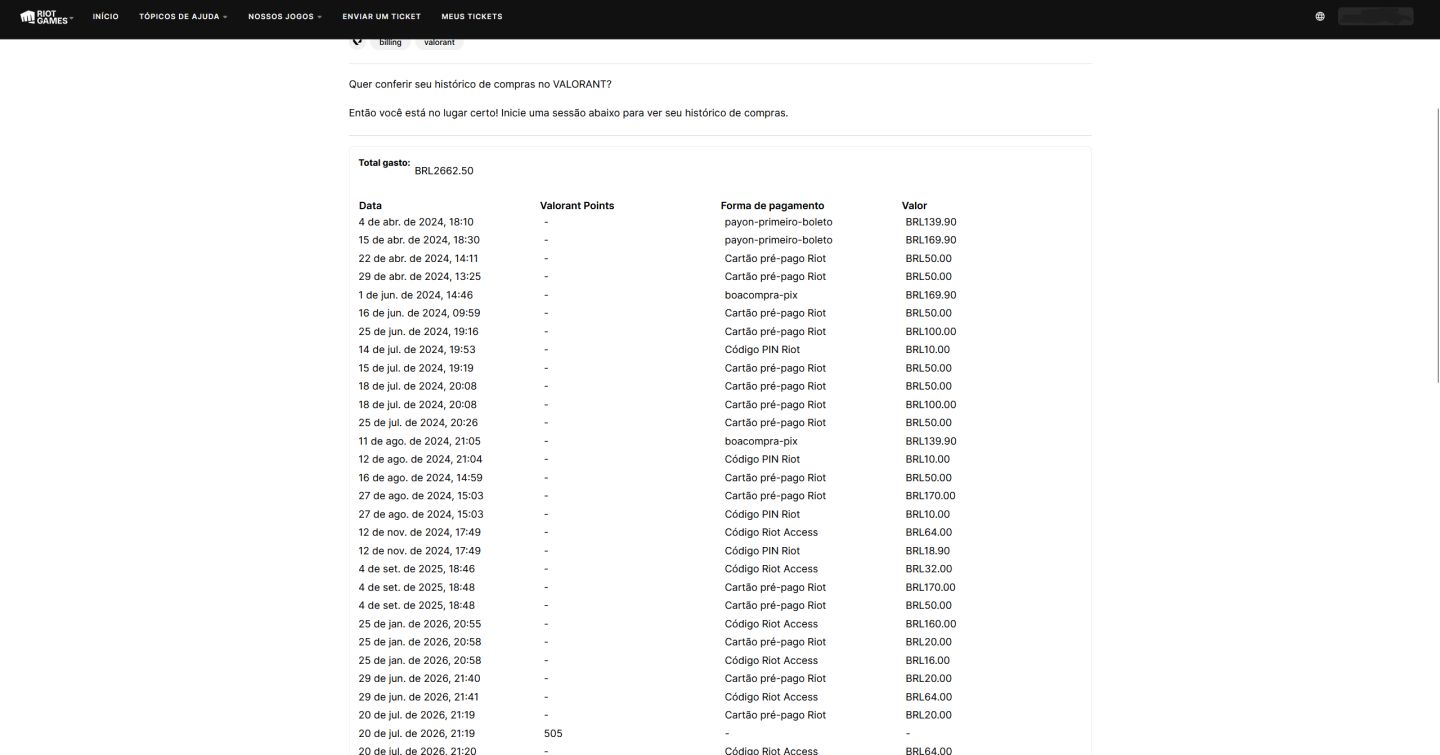The width and height of the screenshot is (1440, 755).
Task: Select value BRL160.00
Action: click(x=931, y=624)
